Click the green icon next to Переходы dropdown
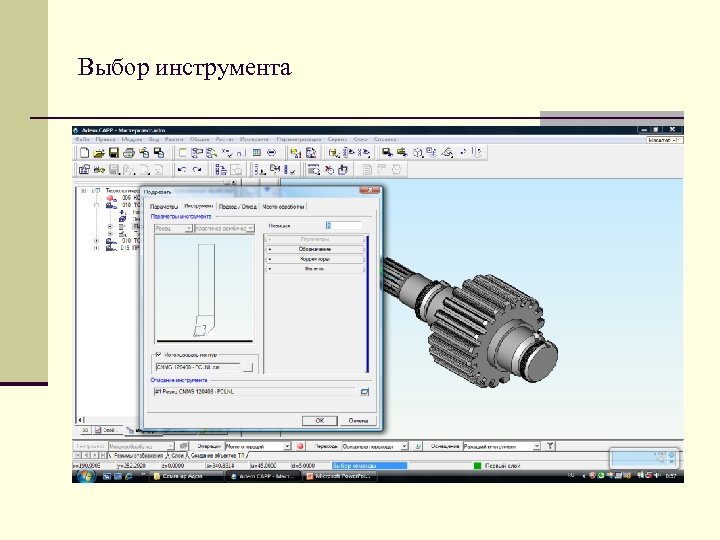The height and width of the screenshot is (540, 720). pyautogui.click(x=418, y=446)
